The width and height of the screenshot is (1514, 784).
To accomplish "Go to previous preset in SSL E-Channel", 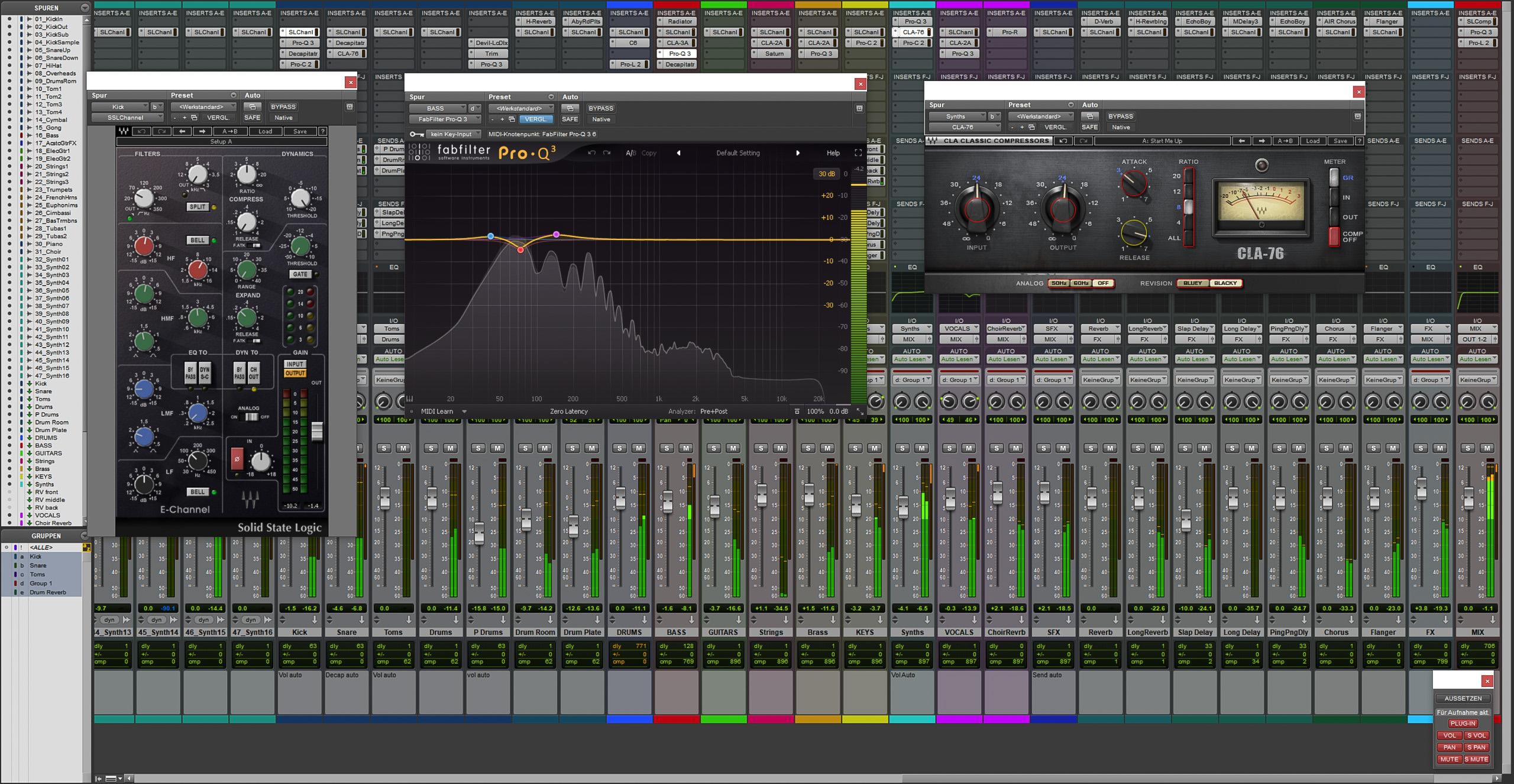I will 182,131.
